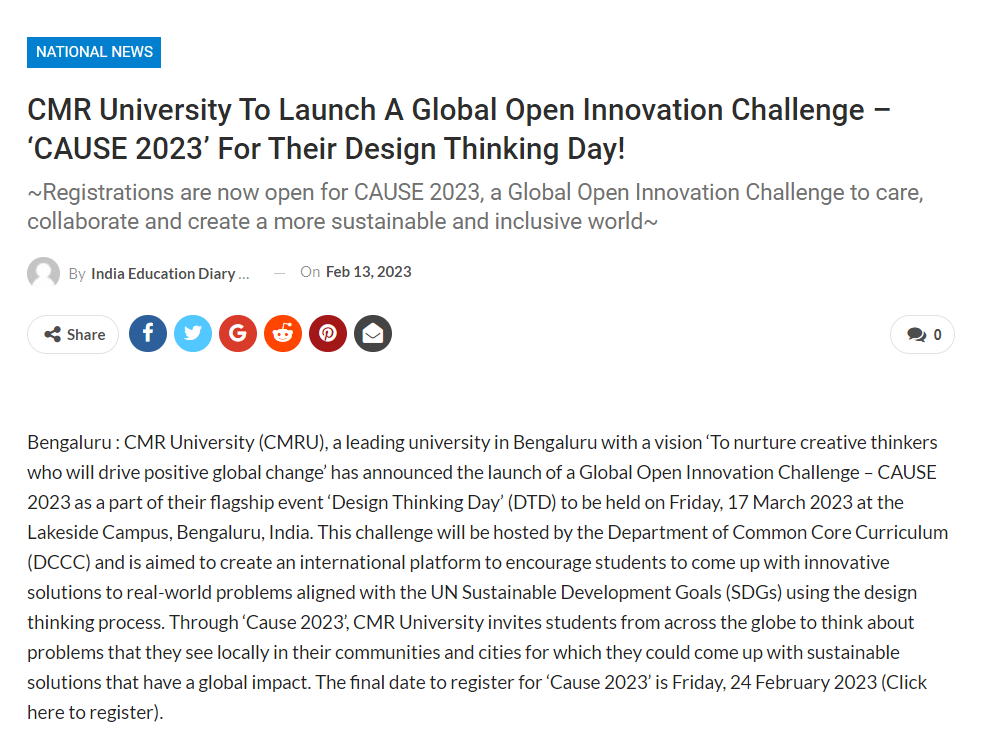The image size is (989, 732).
Task: Share the article on Facebook
Action: coord(148,334)
